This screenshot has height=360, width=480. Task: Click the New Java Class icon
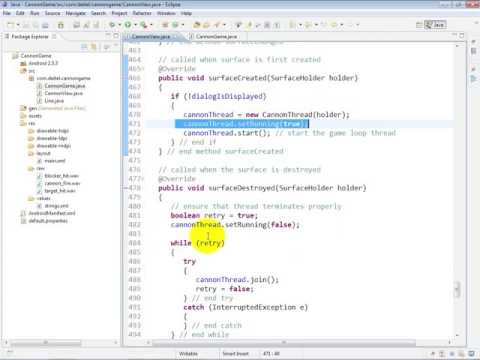click(175, 25)
